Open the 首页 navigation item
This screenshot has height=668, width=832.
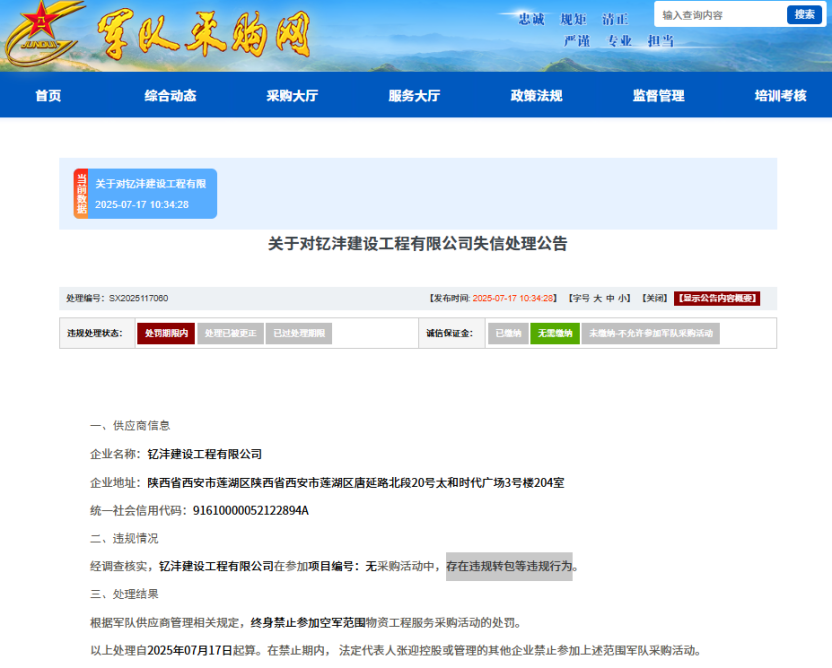pyautogui.click(x=48, y=96)
